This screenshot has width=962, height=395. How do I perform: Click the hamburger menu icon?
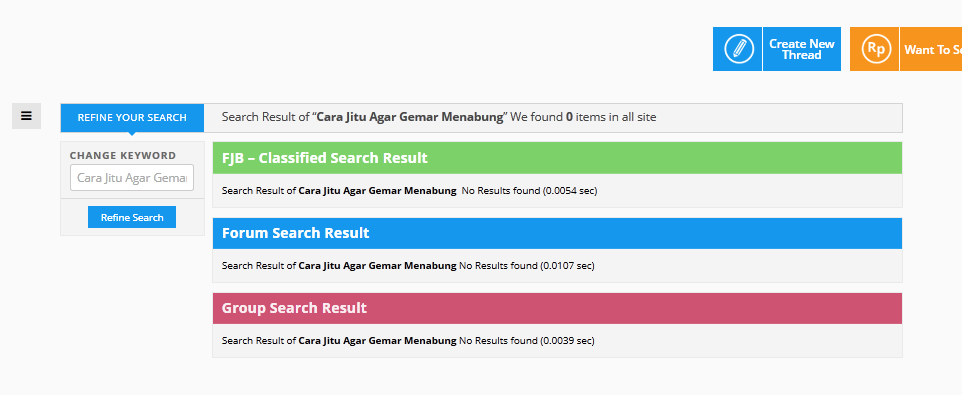[26, 116]
